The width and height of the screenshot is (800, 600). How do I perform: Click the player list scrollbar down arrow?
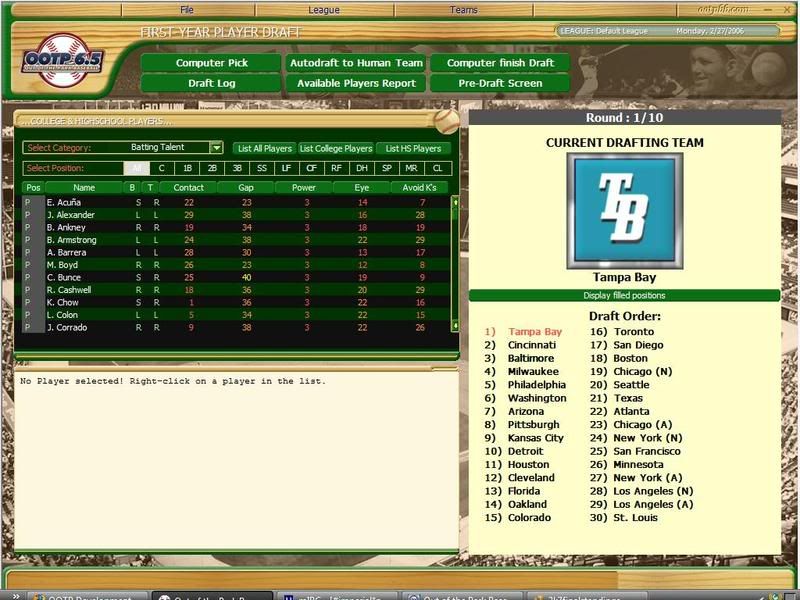pos(455,326)
